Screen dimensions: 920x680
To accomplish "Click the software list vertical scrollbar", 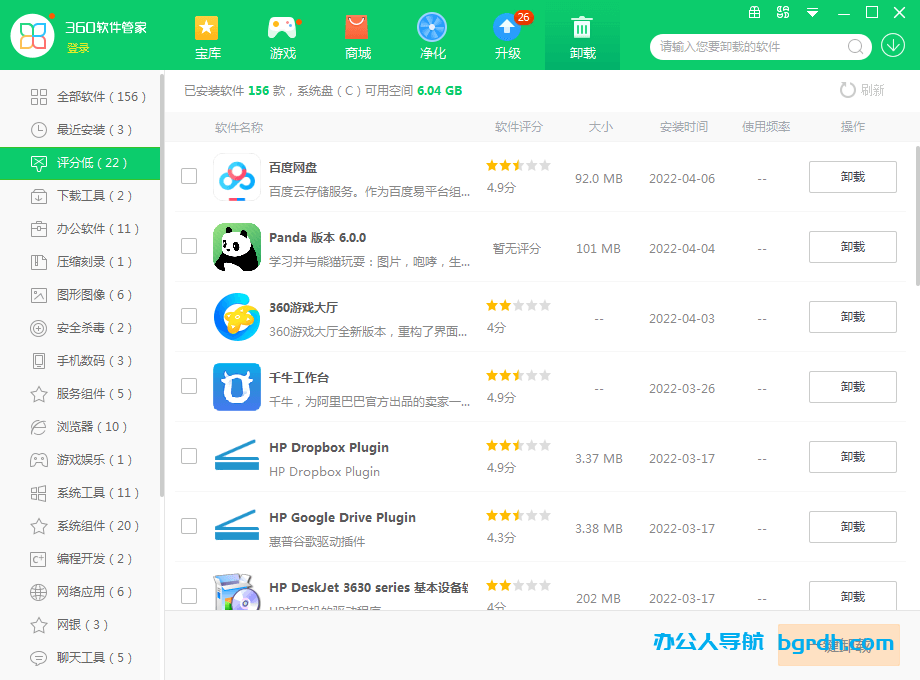I will [x=916, y=214].
